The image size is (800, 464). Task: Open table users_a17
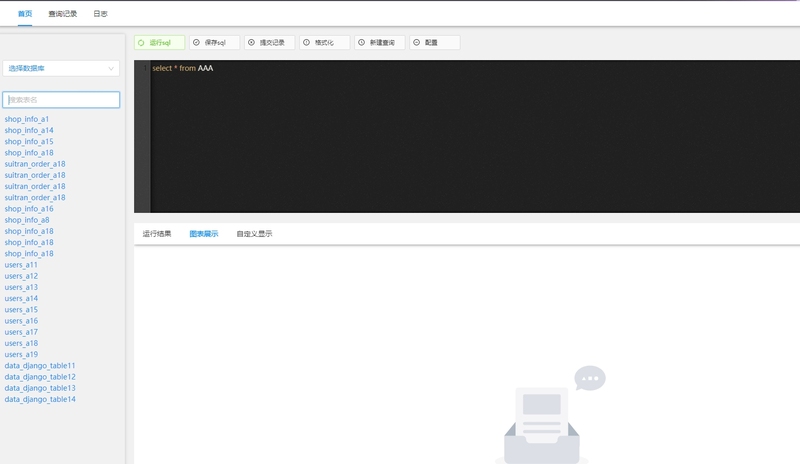tap(21, 332)
